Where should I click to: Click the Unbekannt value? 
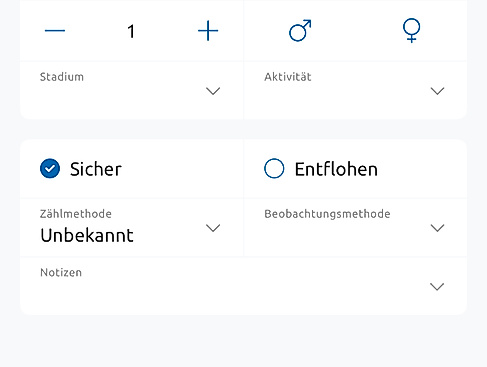pyautogui.click(x=87, y=235)
